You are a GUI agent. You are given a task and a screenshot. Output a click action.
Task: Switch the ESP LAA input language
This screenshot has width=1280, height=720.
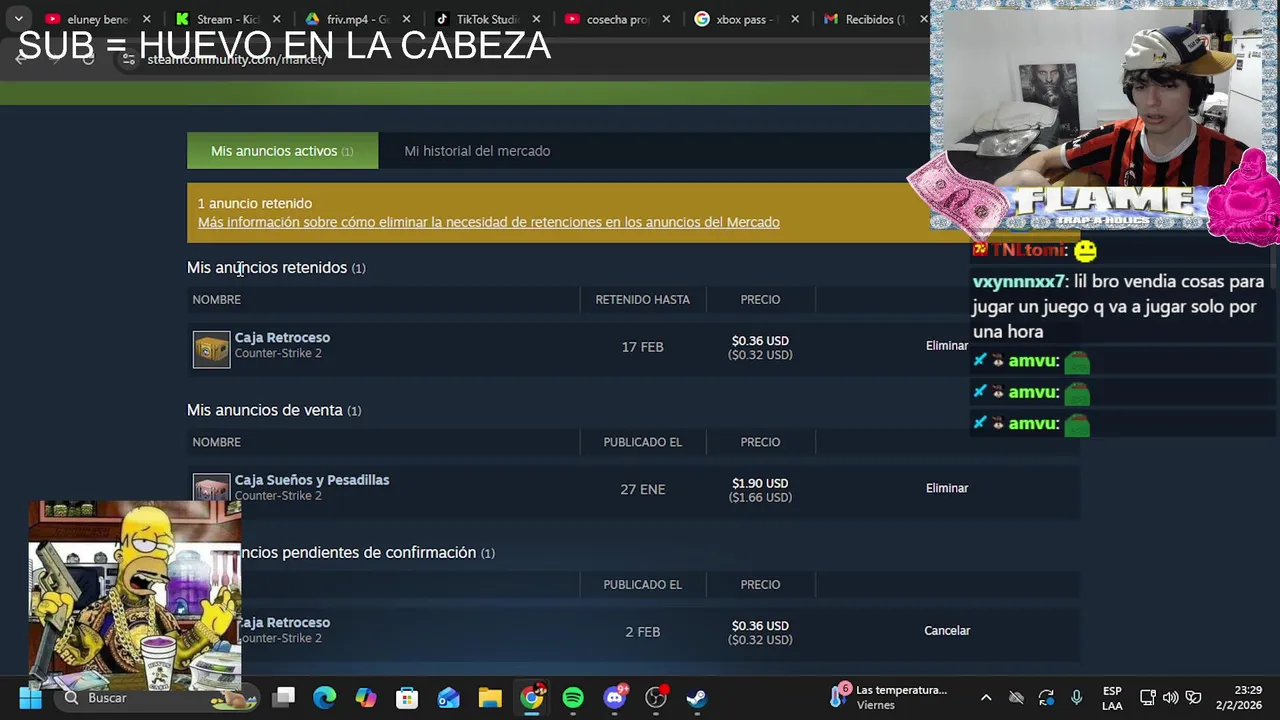(1112, 698)
